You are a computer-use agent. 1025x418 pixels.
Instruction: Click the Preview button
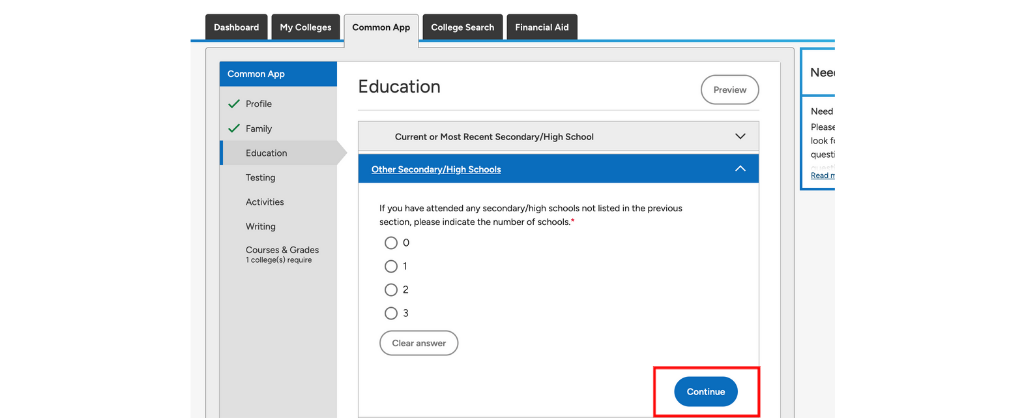730,90
